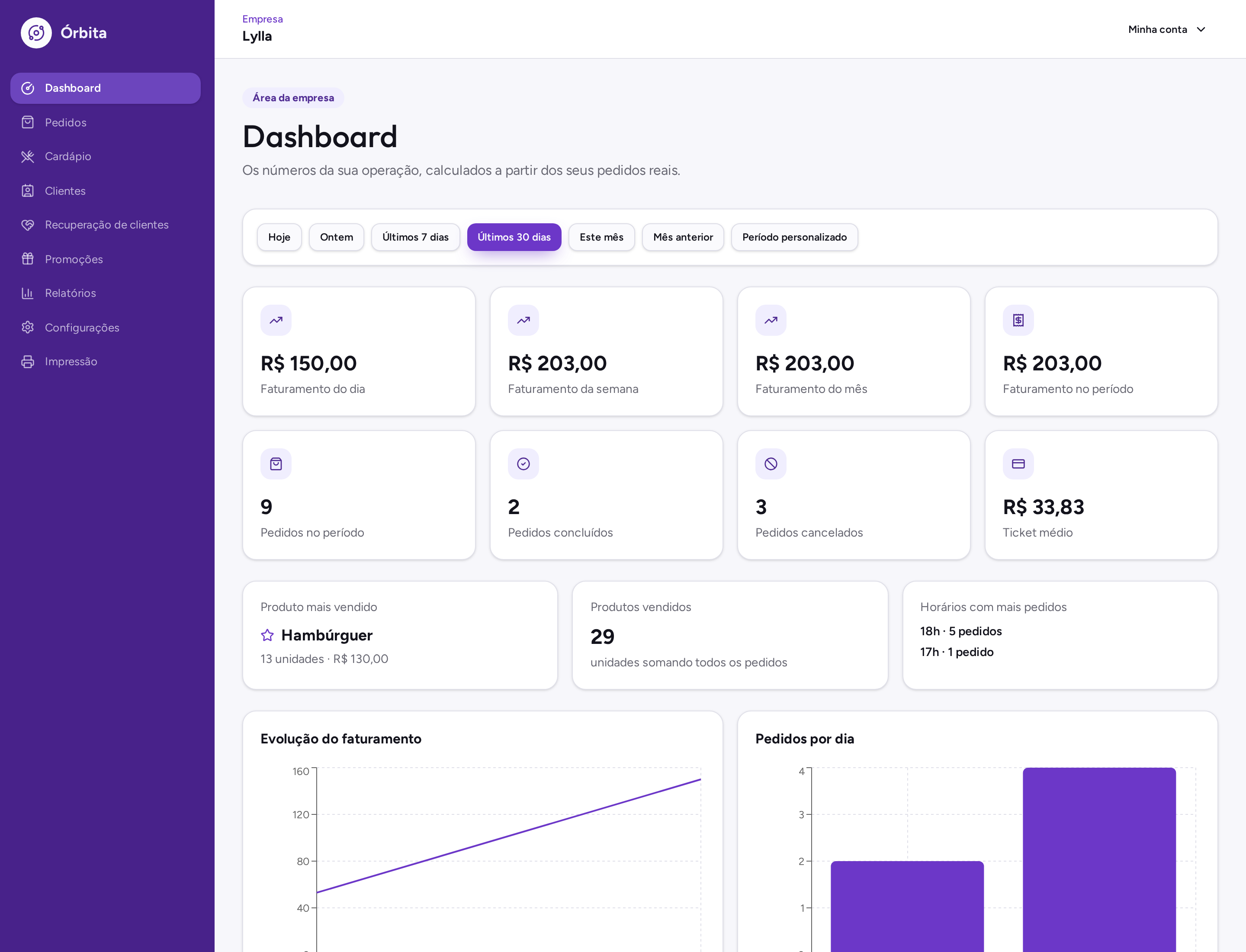This screenshot has width=1246, height=952.
Task: Select the Últimos 30 dias filter
Action: click(514, 237)
